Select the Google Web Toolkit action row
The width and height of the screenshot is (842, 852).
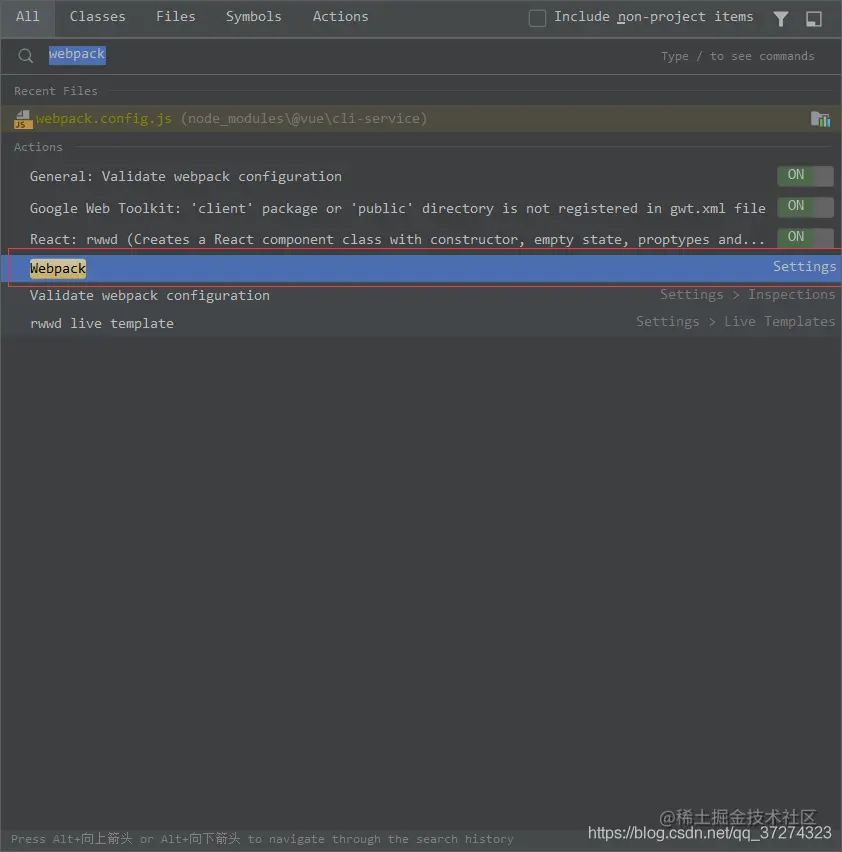[x=421, y=208]
